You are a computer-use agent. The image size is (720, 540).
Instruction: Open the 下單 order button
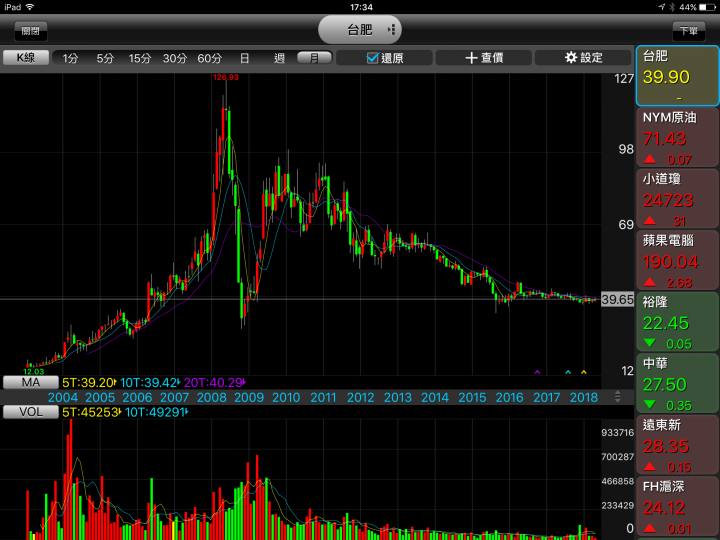point(689,31)
